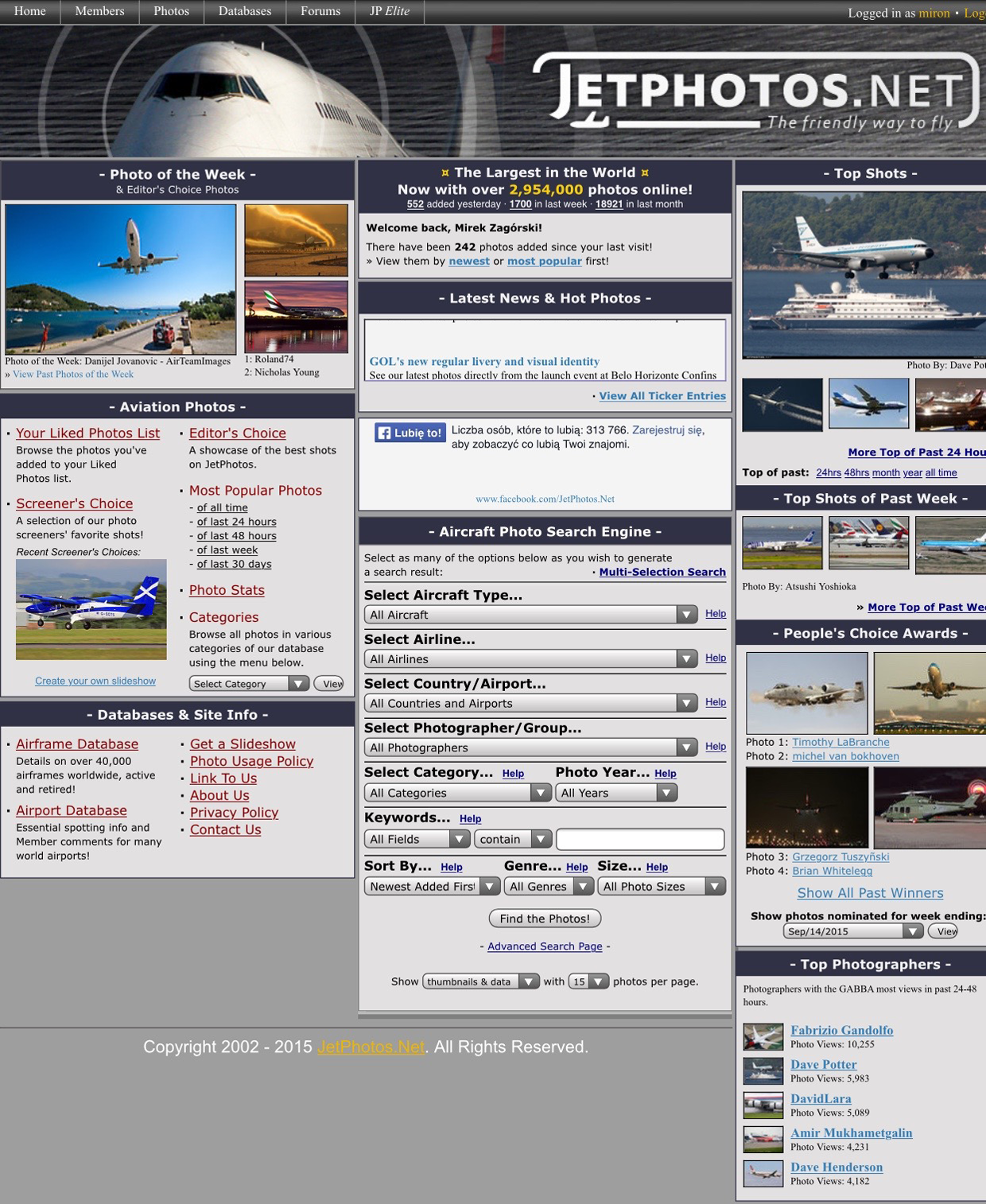This screenshot has width=986, height=1204.
Task: Open the Select Category dropdown in Aviation Photos
Action: coord(249,684)
